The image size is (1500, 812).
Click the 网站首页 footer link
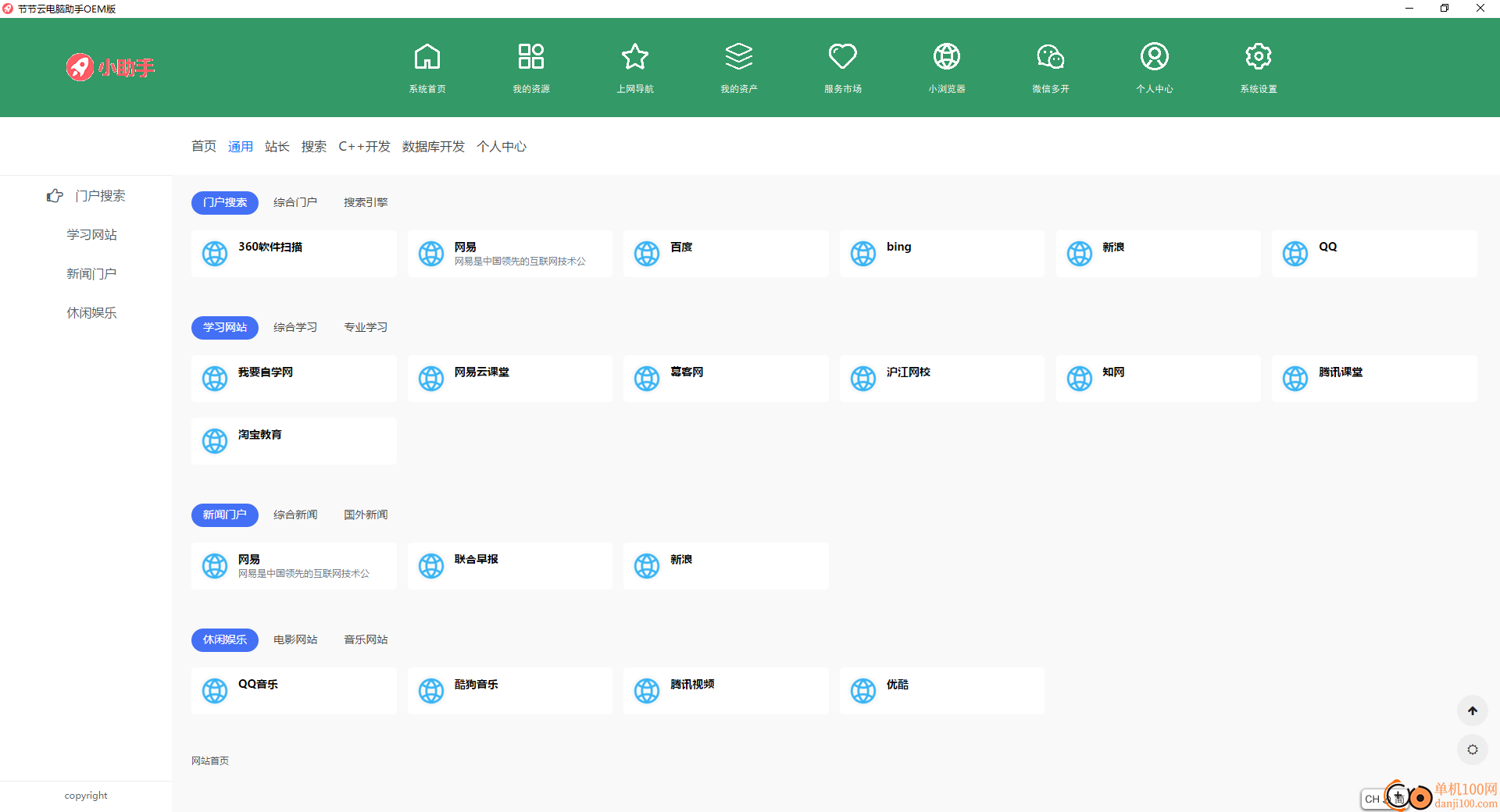210,760
